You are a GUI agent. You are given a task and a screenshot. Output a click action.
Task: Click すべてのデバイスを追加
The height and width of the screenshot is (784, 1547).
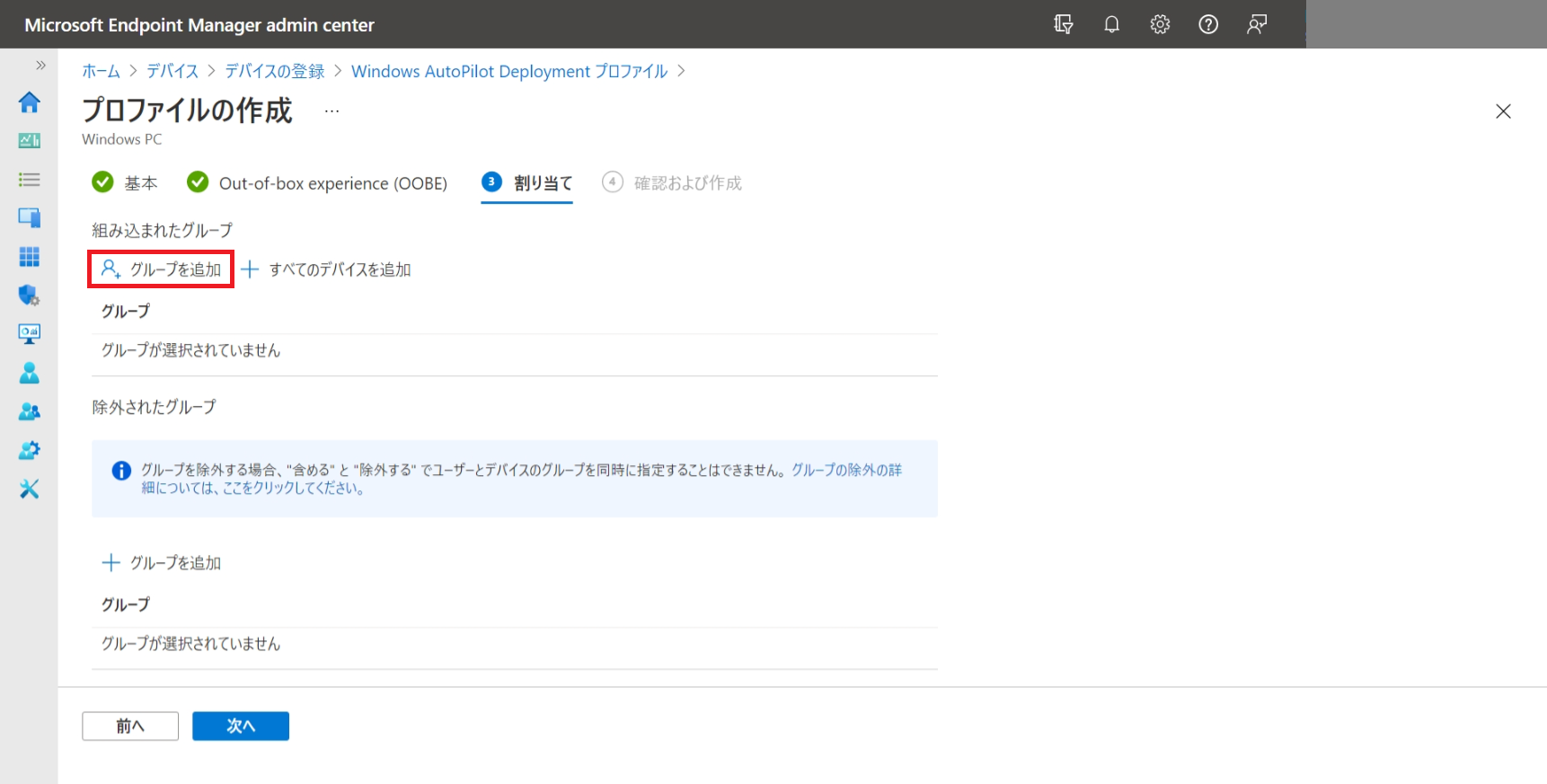[x=325, y=269]
